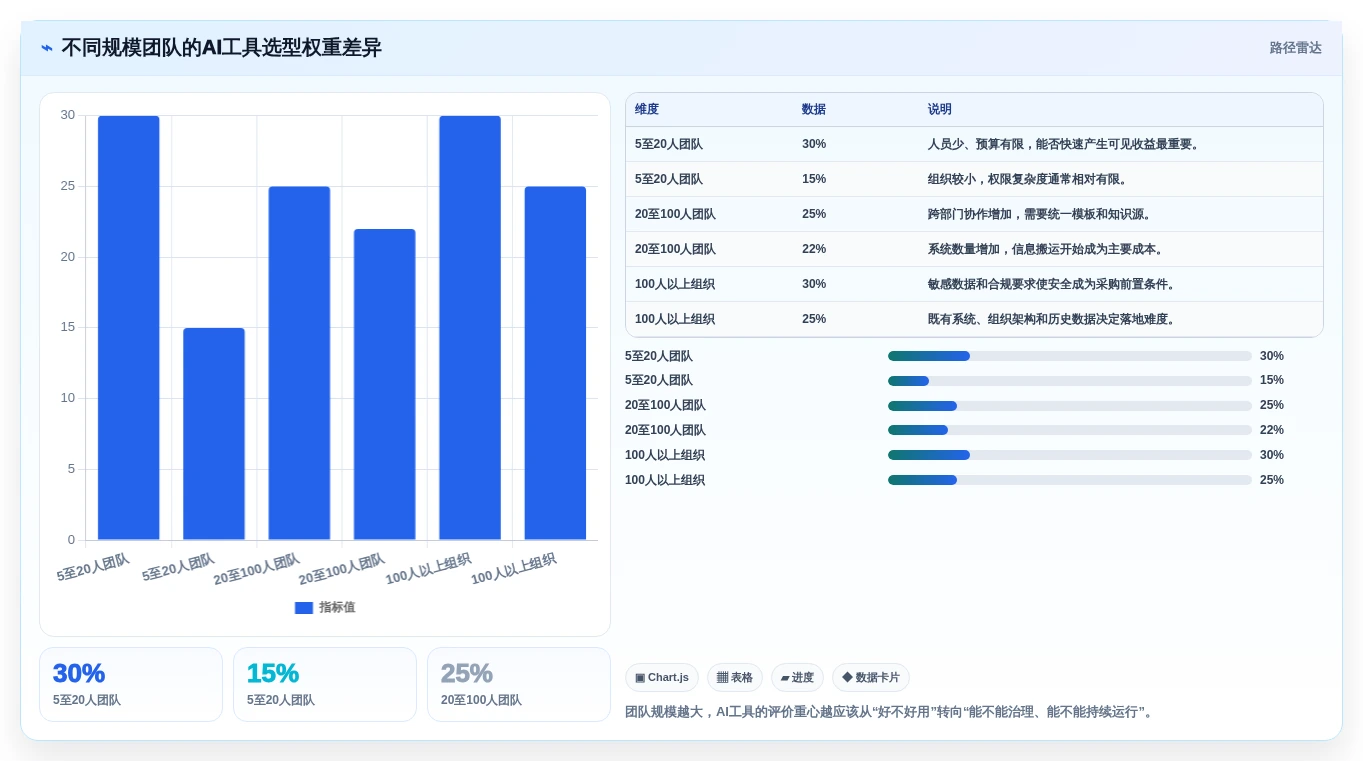The image size is (1363, 761).
Task: Click the 20至100人团队 progress bar at 22%
Action: tap(1069, 430)
